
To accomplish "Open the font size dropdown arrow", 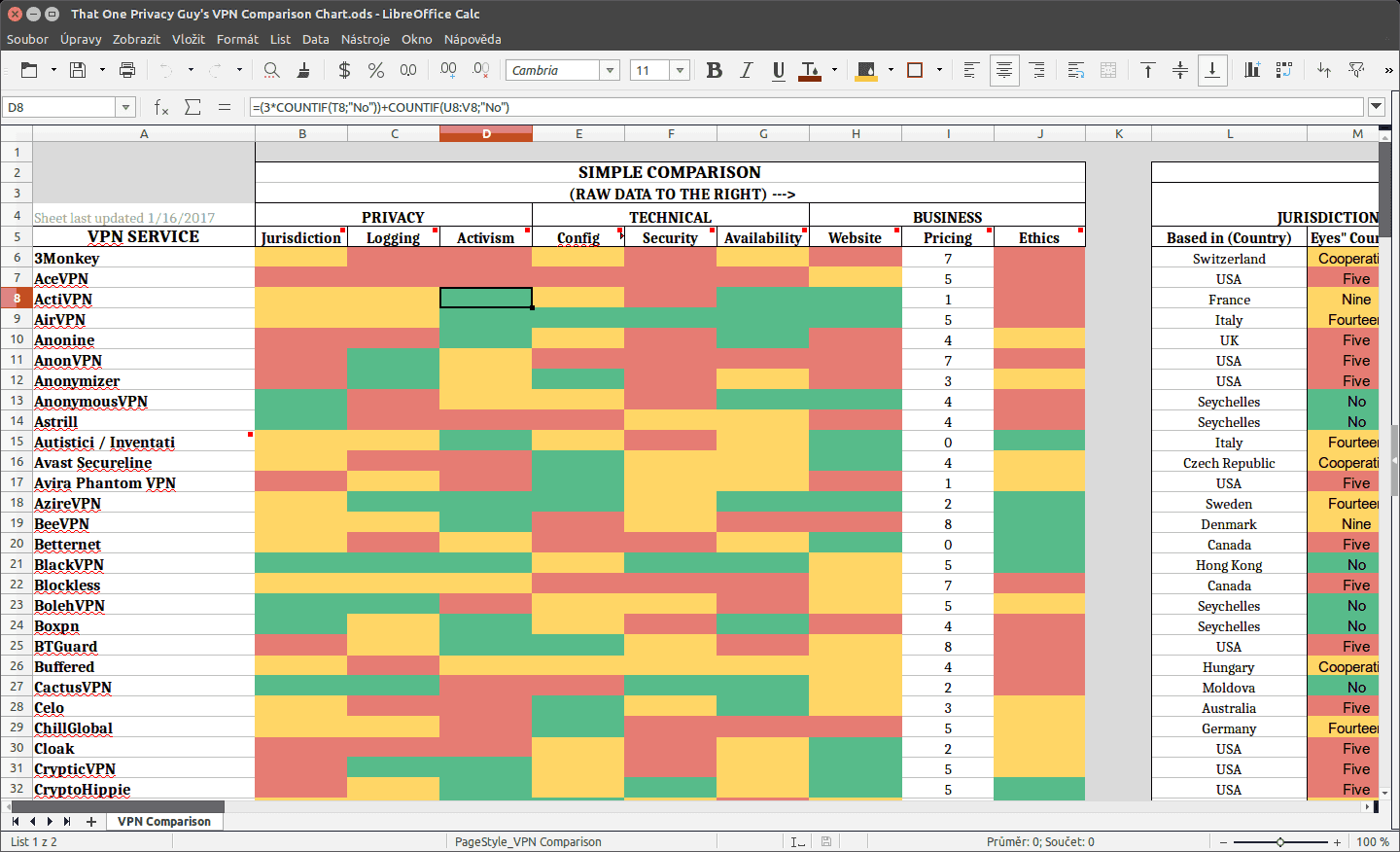I will [x=680, y=70].
